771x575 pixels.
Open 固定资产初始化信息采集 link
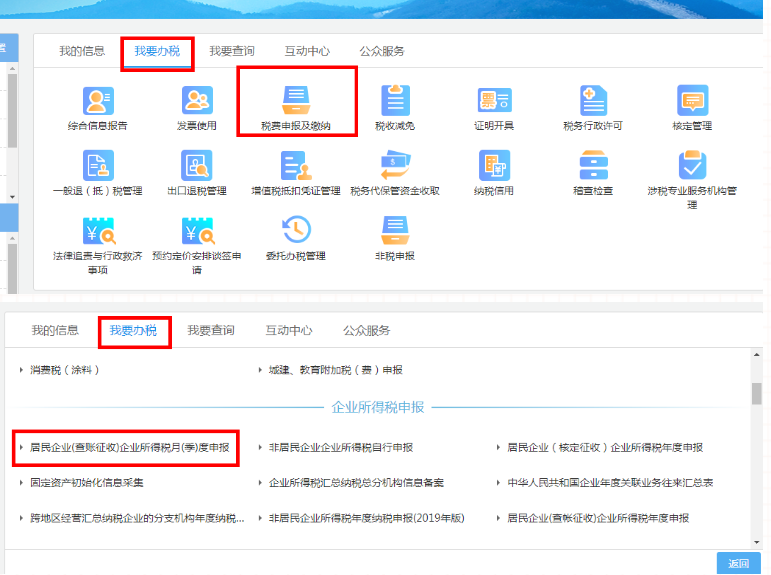[87, 483]
